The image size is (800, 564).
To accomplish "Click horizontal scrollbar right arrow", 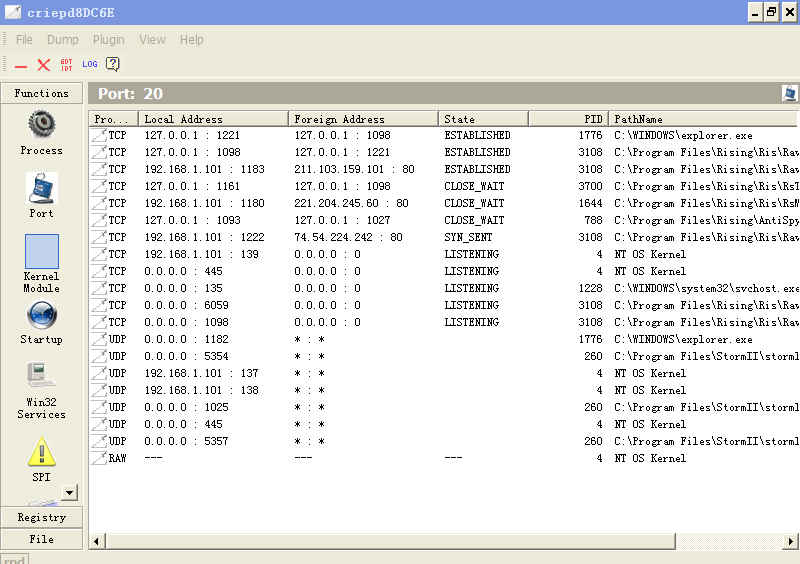I will [x=791, y=541].
